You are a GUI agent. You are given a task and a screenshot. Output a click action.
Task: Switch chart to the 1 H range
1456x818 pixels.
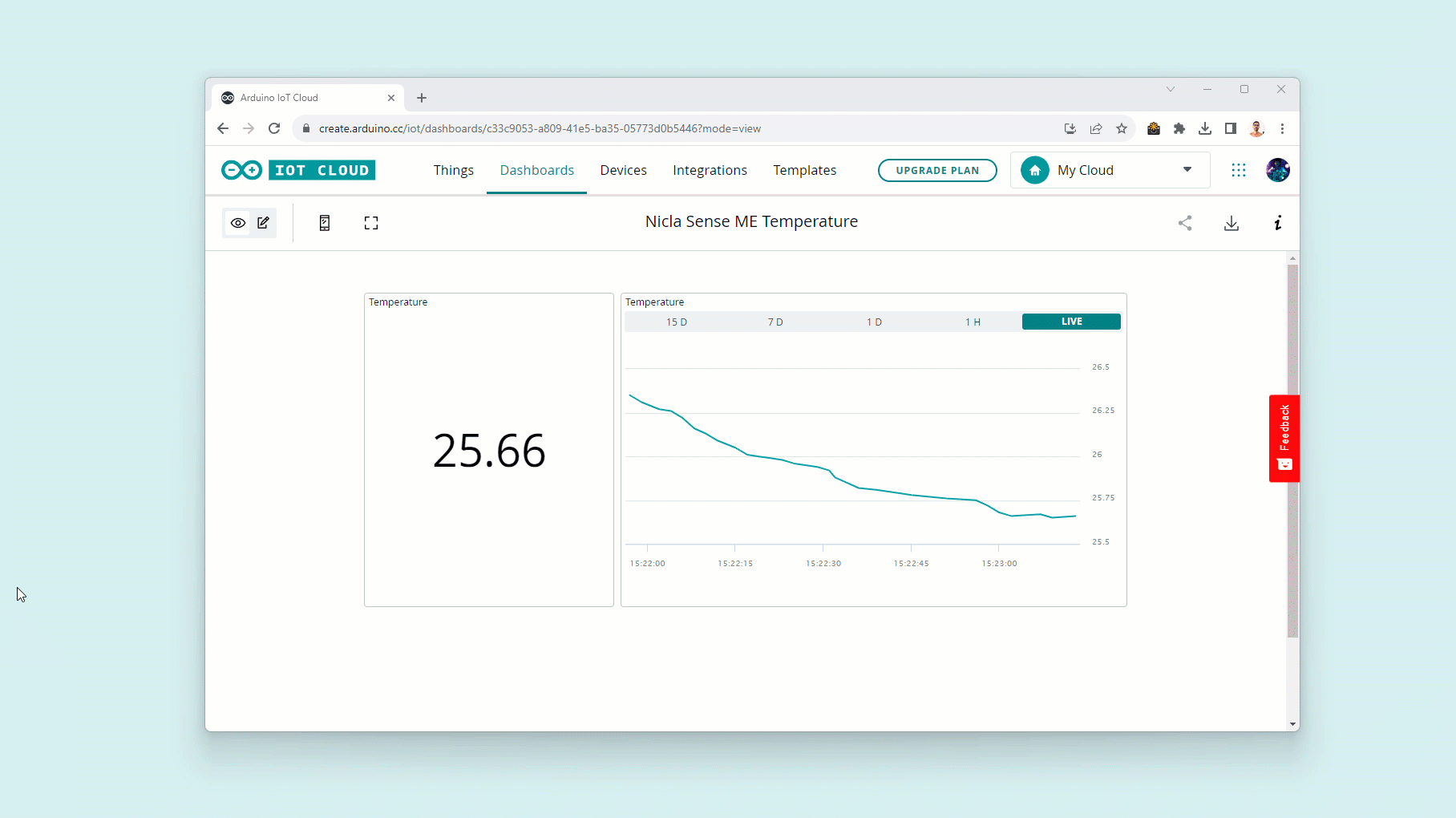(973, 321)
